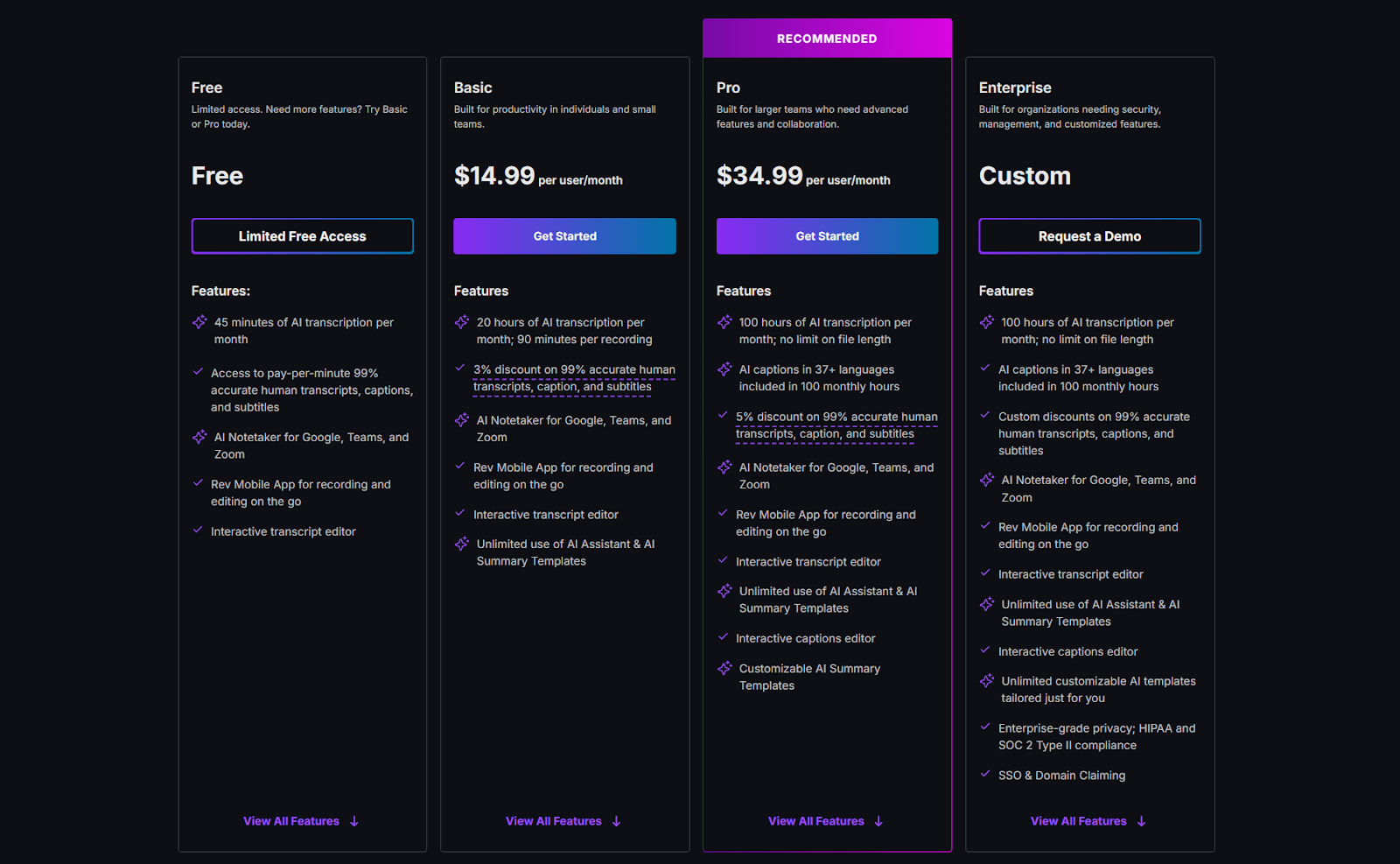Viewport: 1400px width, 864px height.
Task: Click the checkmark beside Interactive transcript editor in Basic
Action: coord(460,514)
